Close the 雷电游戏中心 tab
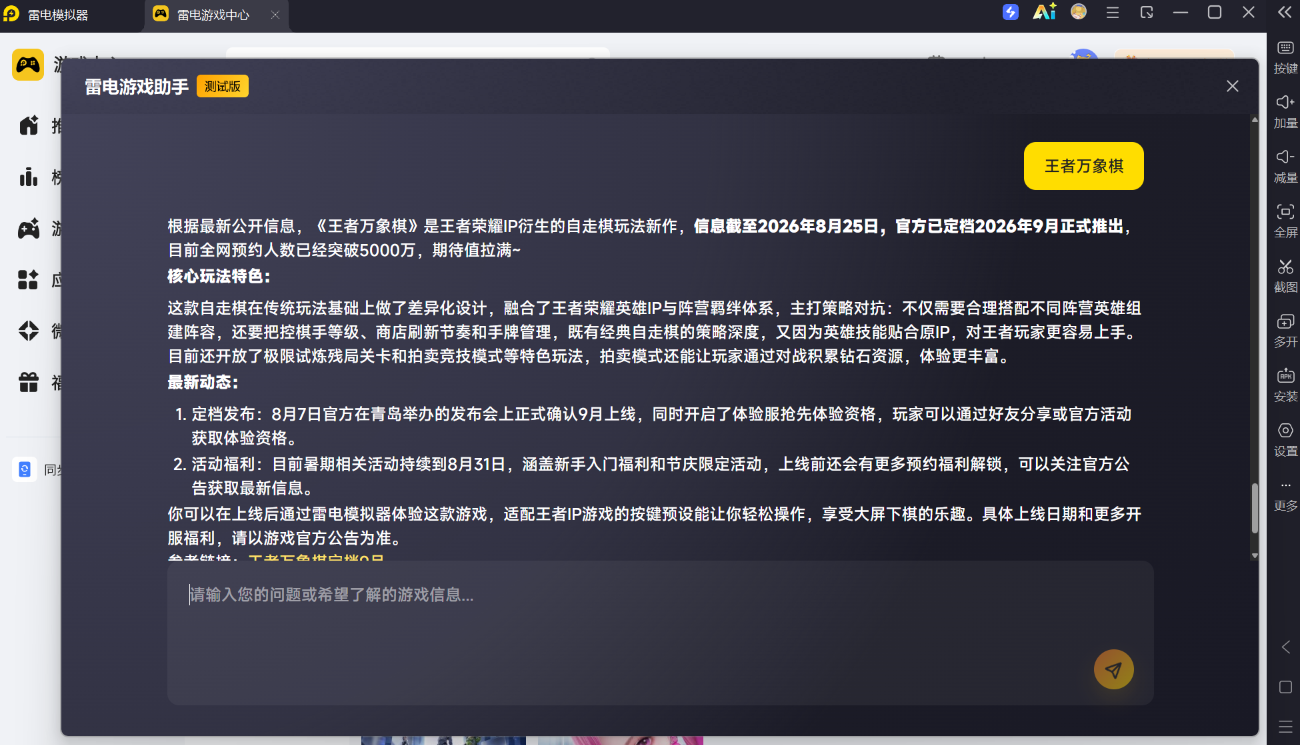Screen dimensions: 1300x745 pyautogui.click(x=275, y=15)
